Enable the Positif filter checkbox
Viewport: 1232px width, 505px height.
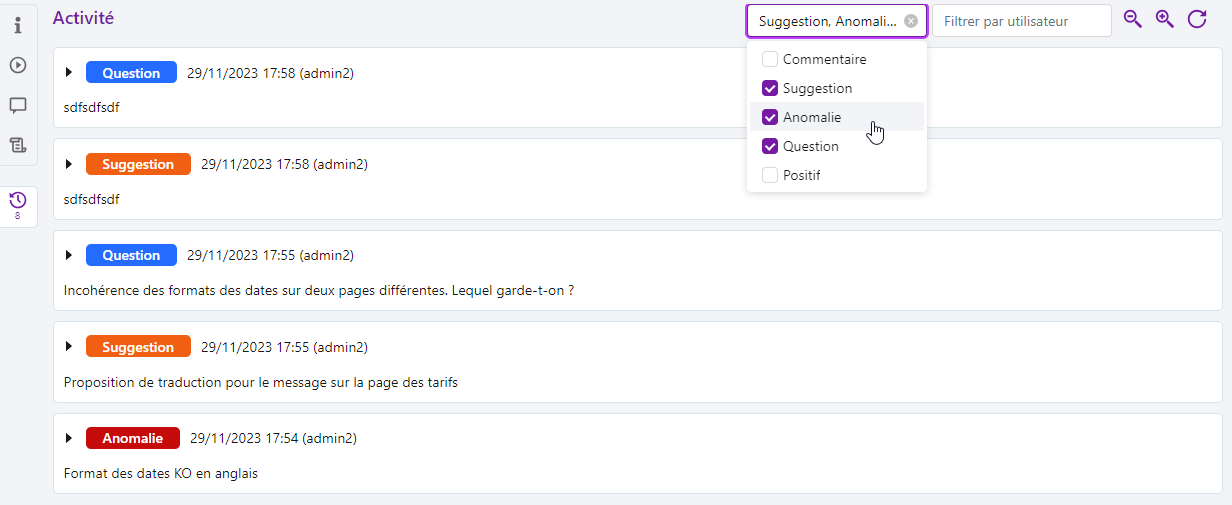[770, 175]
